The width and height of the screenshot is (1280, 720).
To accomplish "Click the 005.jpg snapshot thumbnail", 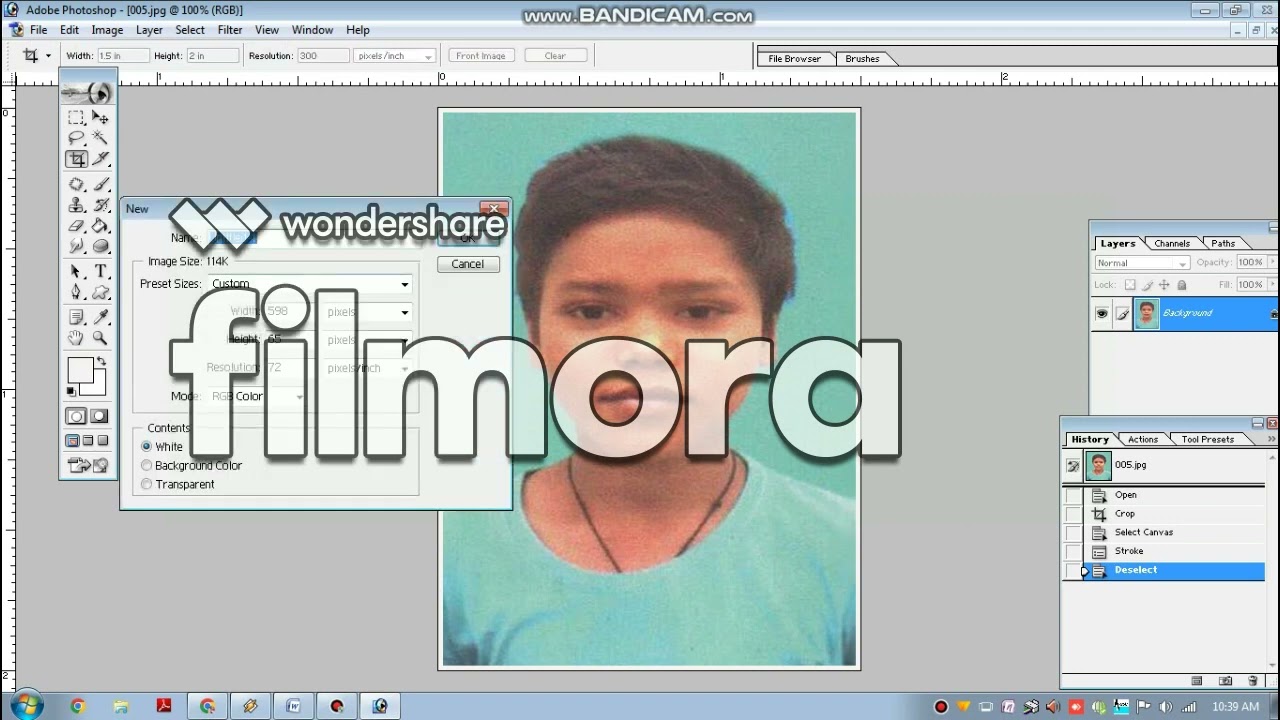I will click(1098, 465).
